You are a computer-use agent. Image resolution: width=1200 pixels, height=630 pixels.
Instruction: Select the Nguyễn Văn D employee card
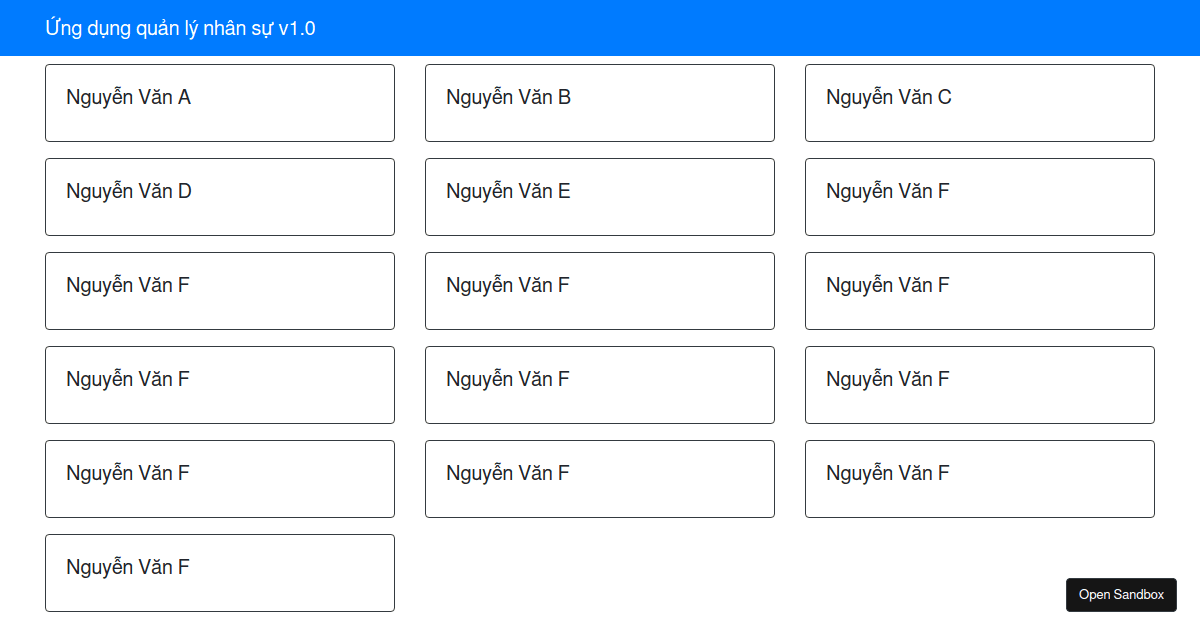220,197
